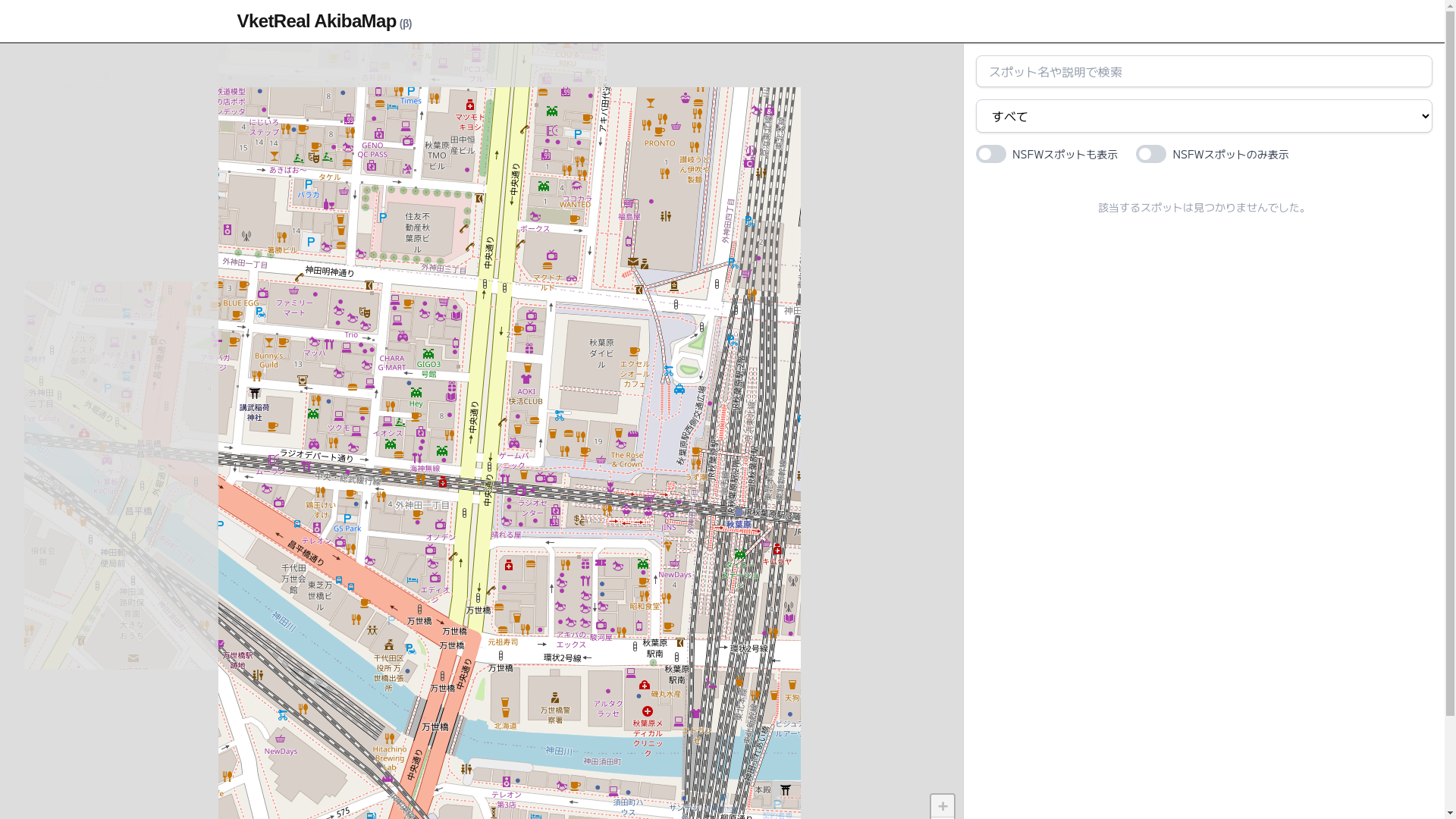Click the 元祖寿司 label
The height and width of the screenshot is (819, 1456).
(503, 642)
